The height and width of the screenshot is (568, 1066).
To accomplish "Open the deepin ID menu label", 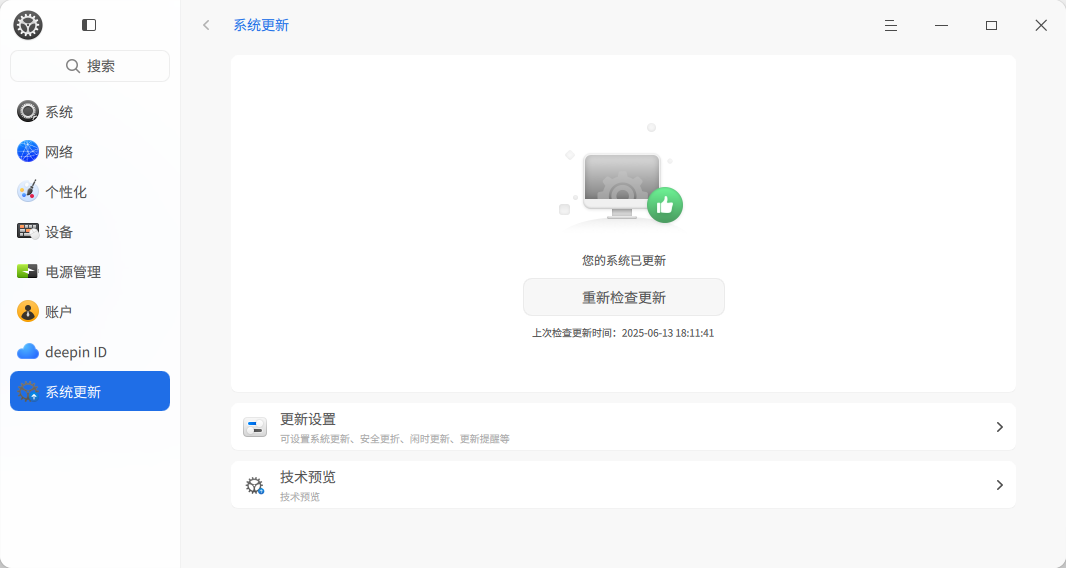I will 76,352.
